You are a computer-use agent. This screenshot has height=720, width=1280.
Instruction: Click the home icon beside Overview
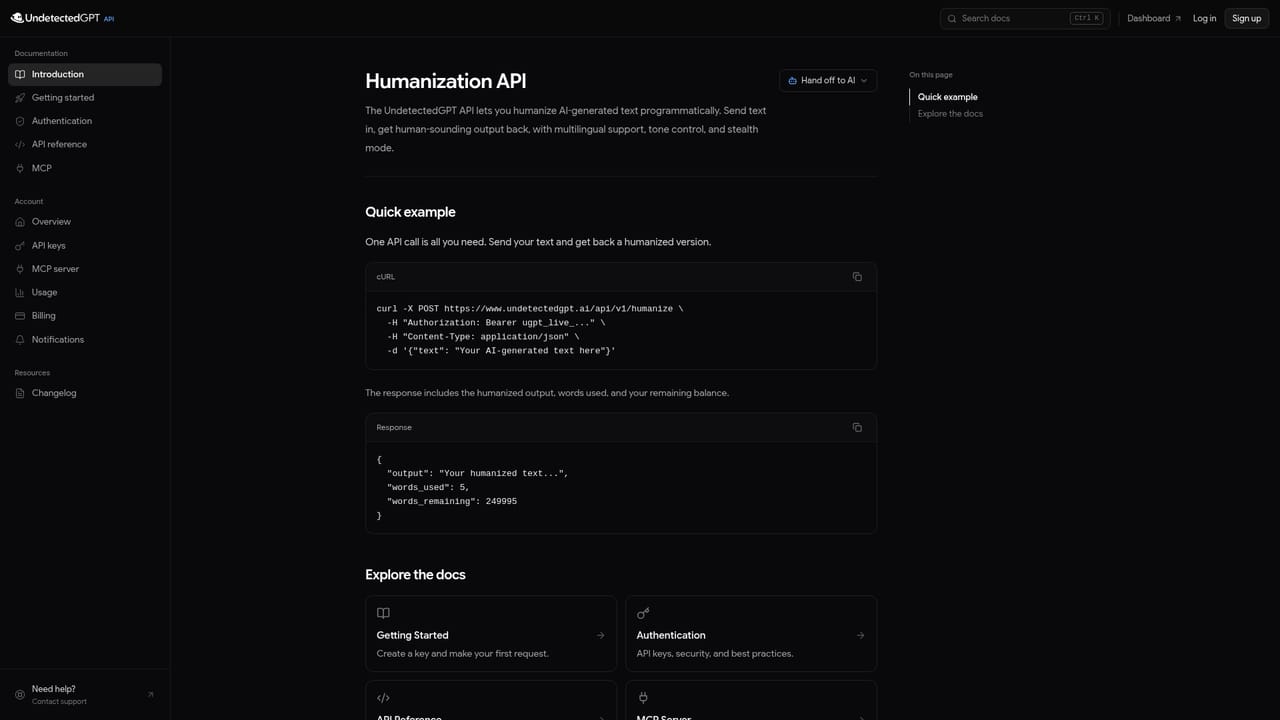coord(20,222)
